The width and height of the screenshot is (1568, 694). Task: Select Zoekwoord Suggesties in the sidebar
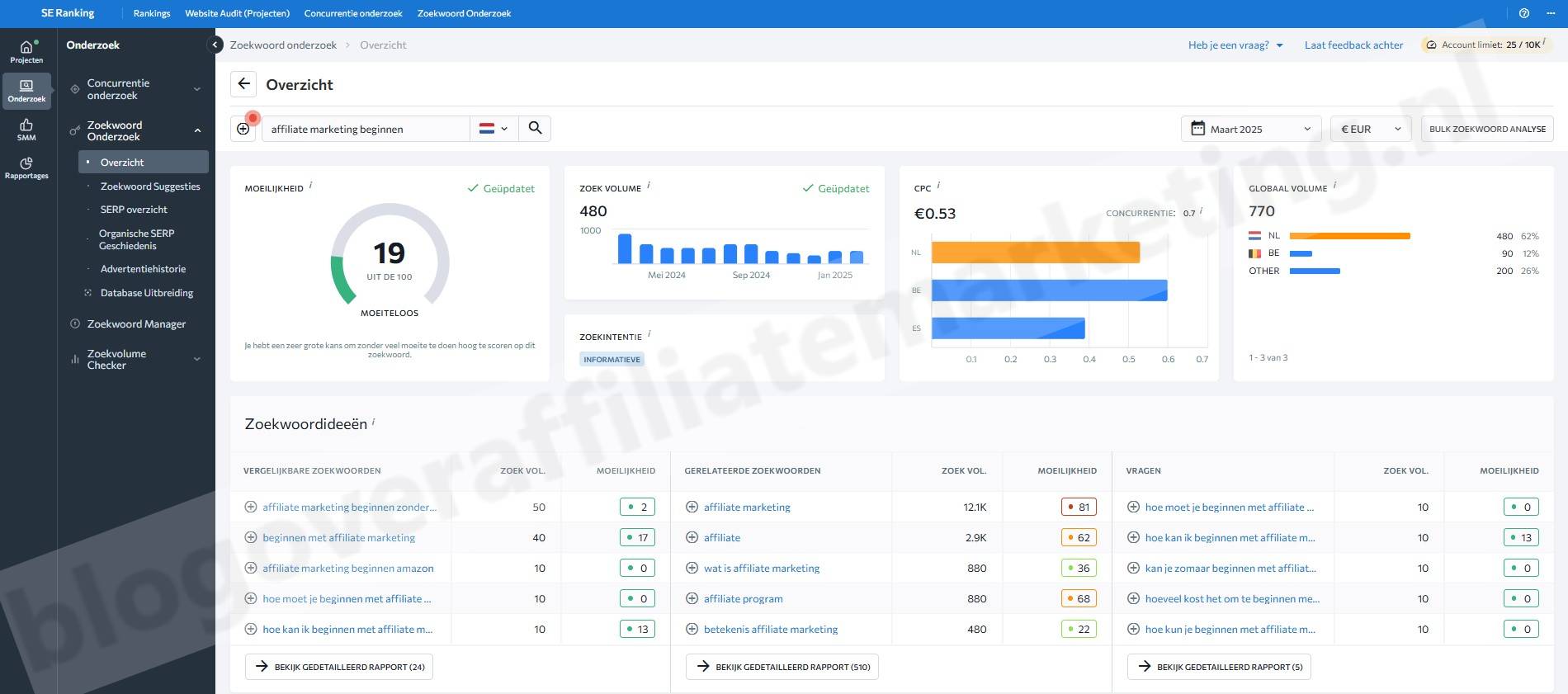pyautogui.click(x=150, y=186)
